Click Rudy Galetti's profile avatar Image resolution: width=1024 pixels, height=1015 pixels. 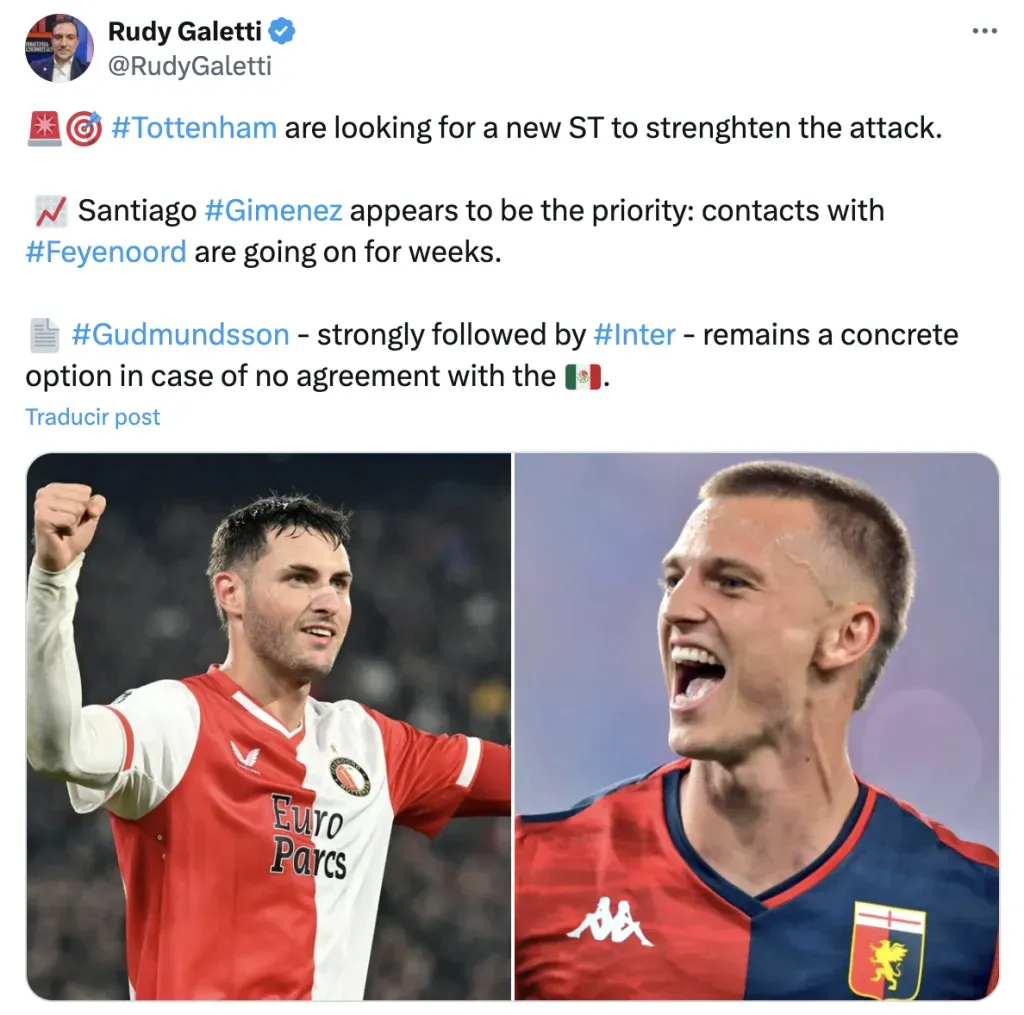pyautogui.click(x=59, y=48)
